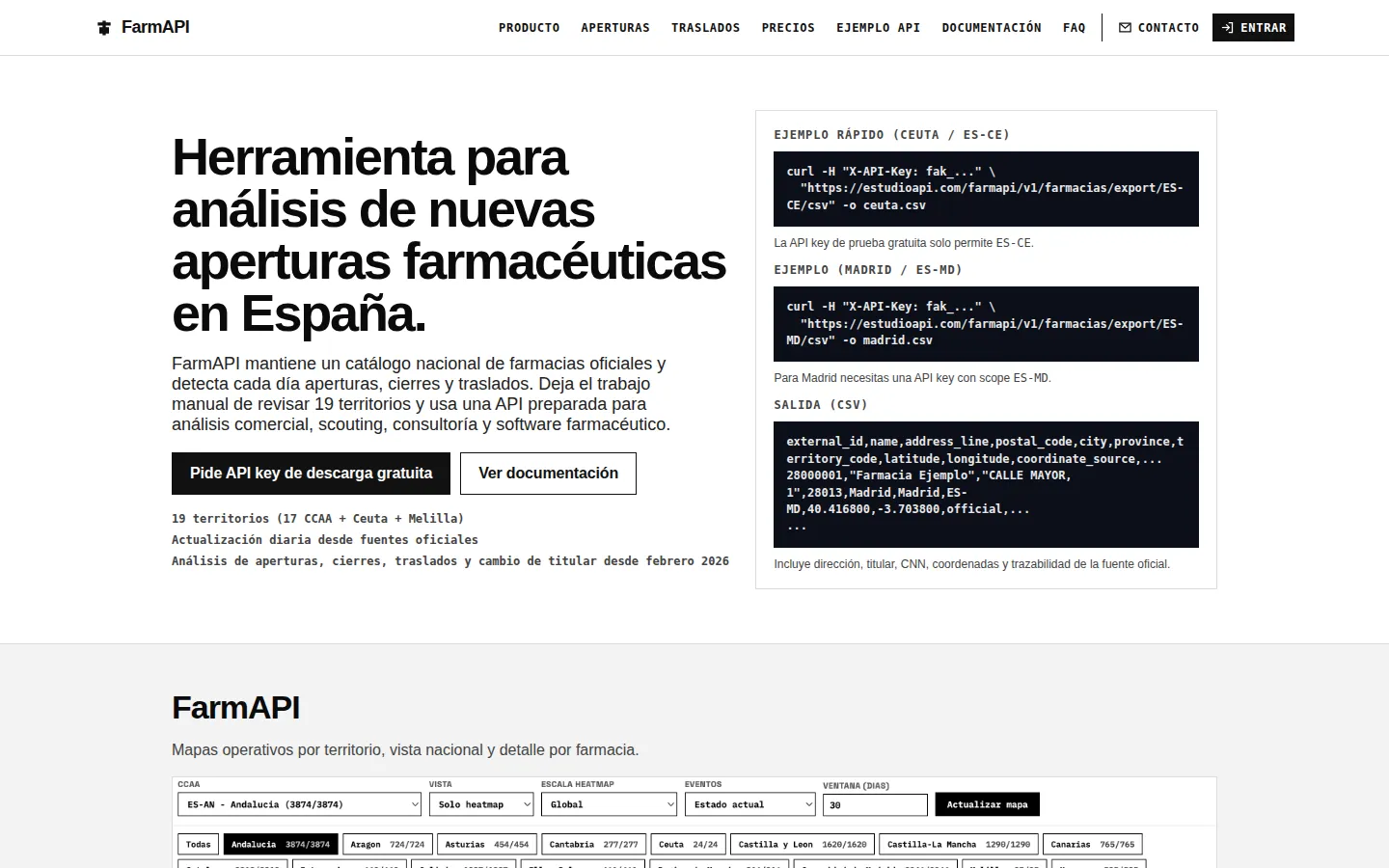The width and height of the screenshot is (1389, 868).
Task: Go to FAQ page
Action: pyautogui.click(x=1074, y=28)
